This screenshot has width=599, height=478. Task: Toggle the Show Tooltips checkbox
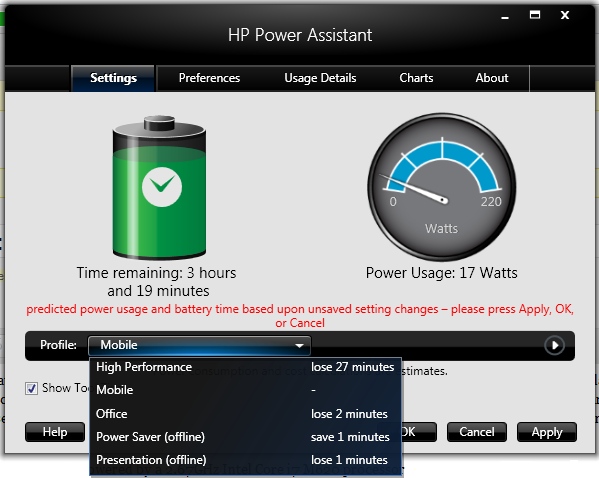[x=31, y=389]
